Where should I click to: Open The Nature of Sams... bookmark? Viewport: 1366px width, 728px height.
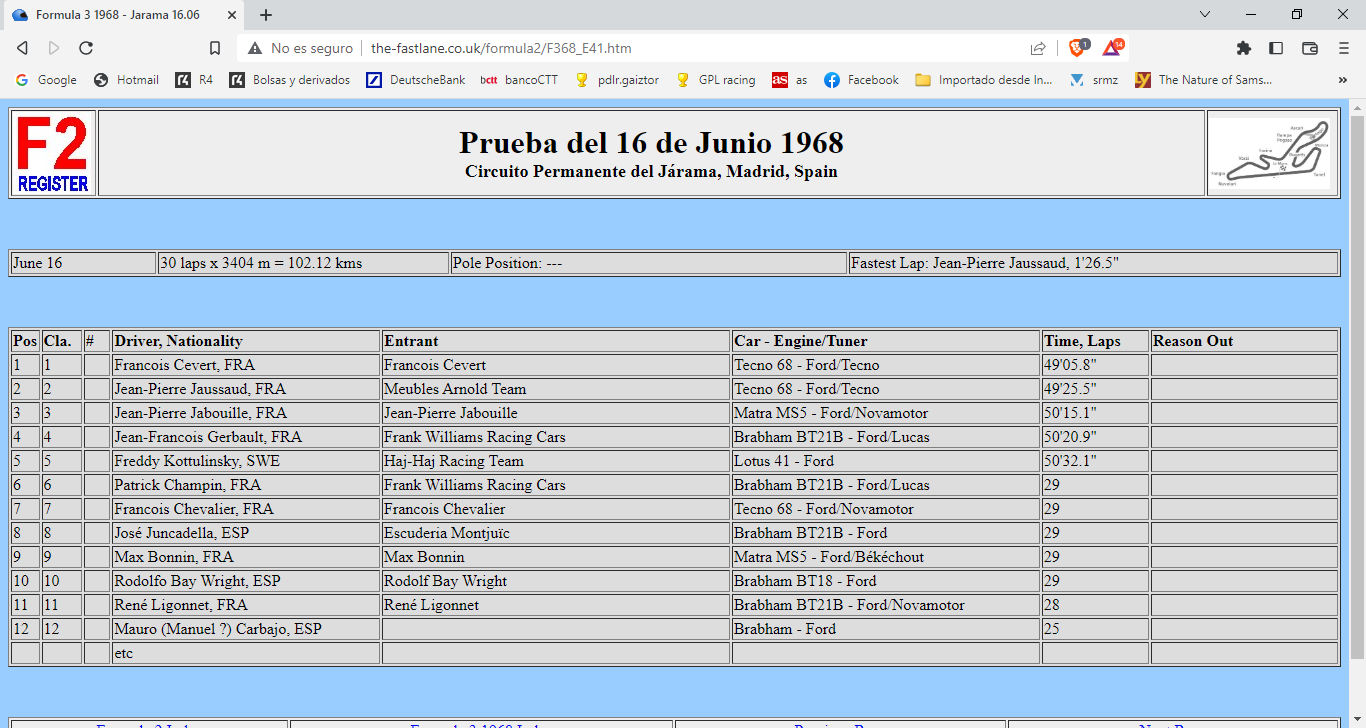1204,80
